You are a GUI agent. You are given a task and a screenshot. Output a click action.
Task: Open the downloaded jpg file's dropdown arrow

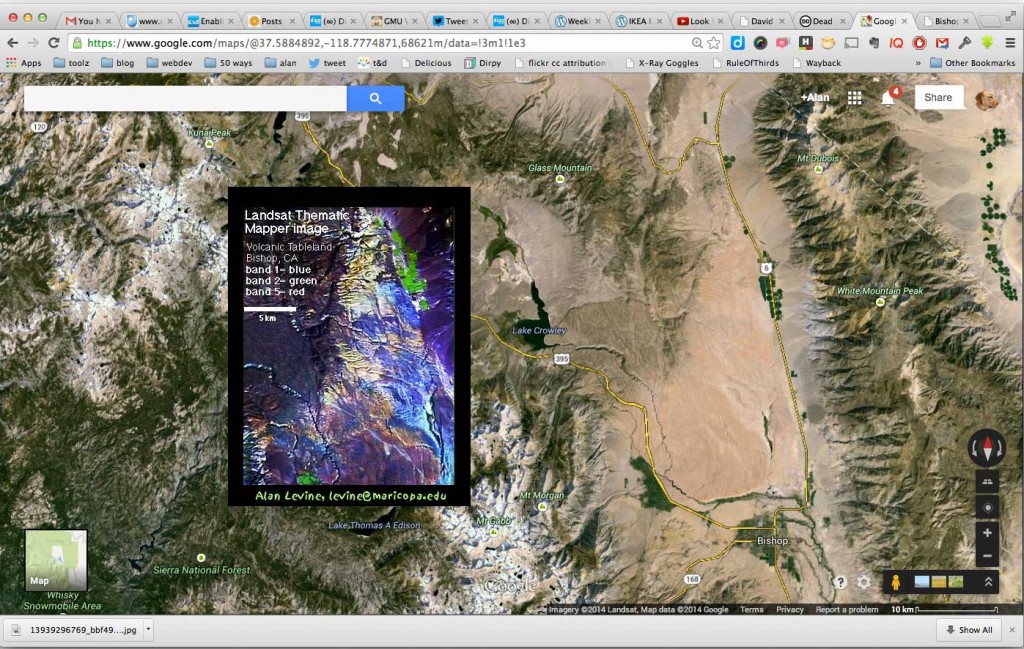[148, 629]
